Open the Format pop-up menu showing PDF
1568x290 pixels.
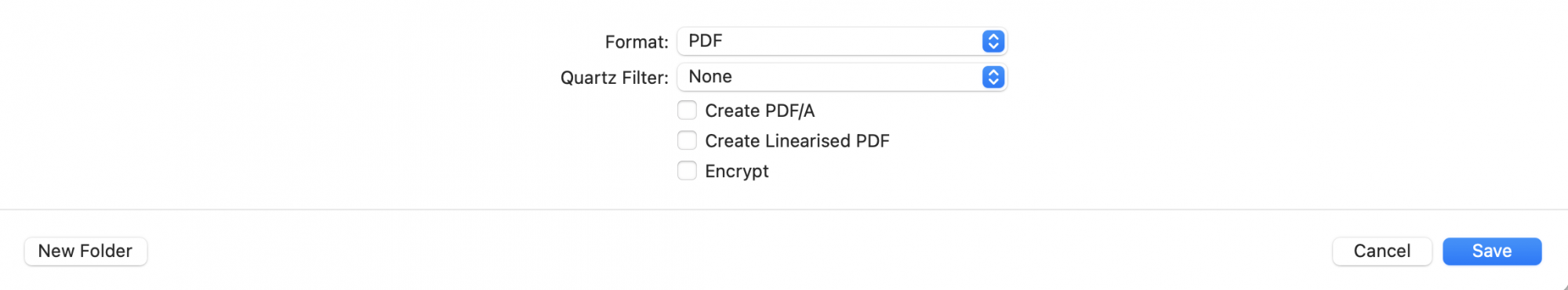pyautogui.click(x=842, y=42)
